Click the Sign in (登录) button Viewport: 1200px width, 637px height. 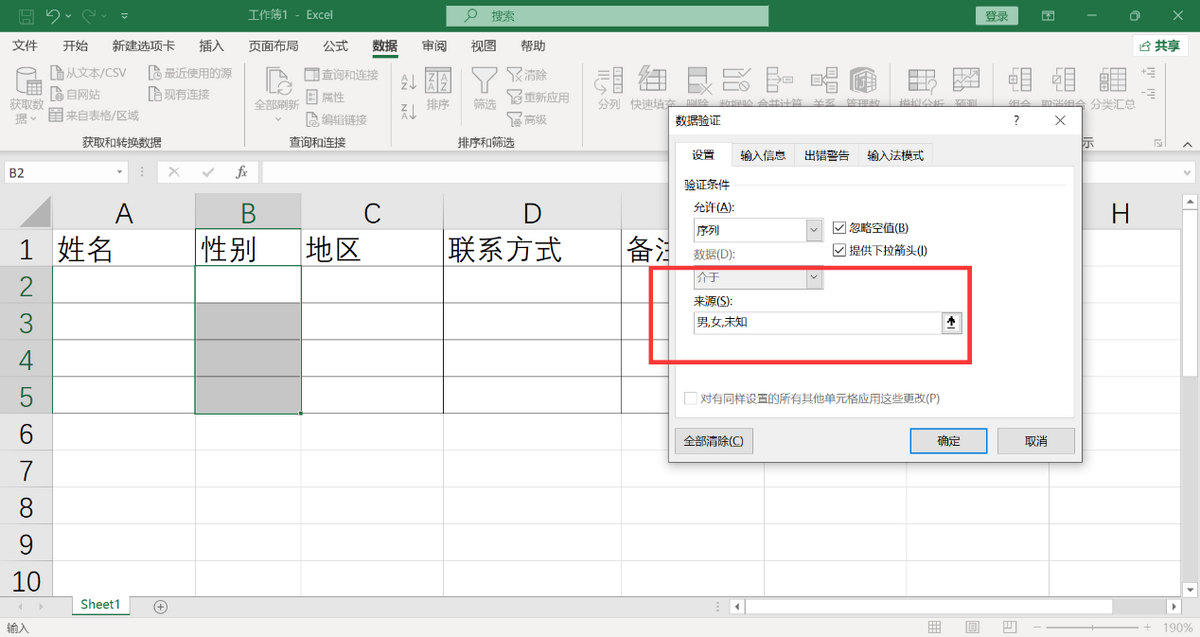[x=996, y=16]
